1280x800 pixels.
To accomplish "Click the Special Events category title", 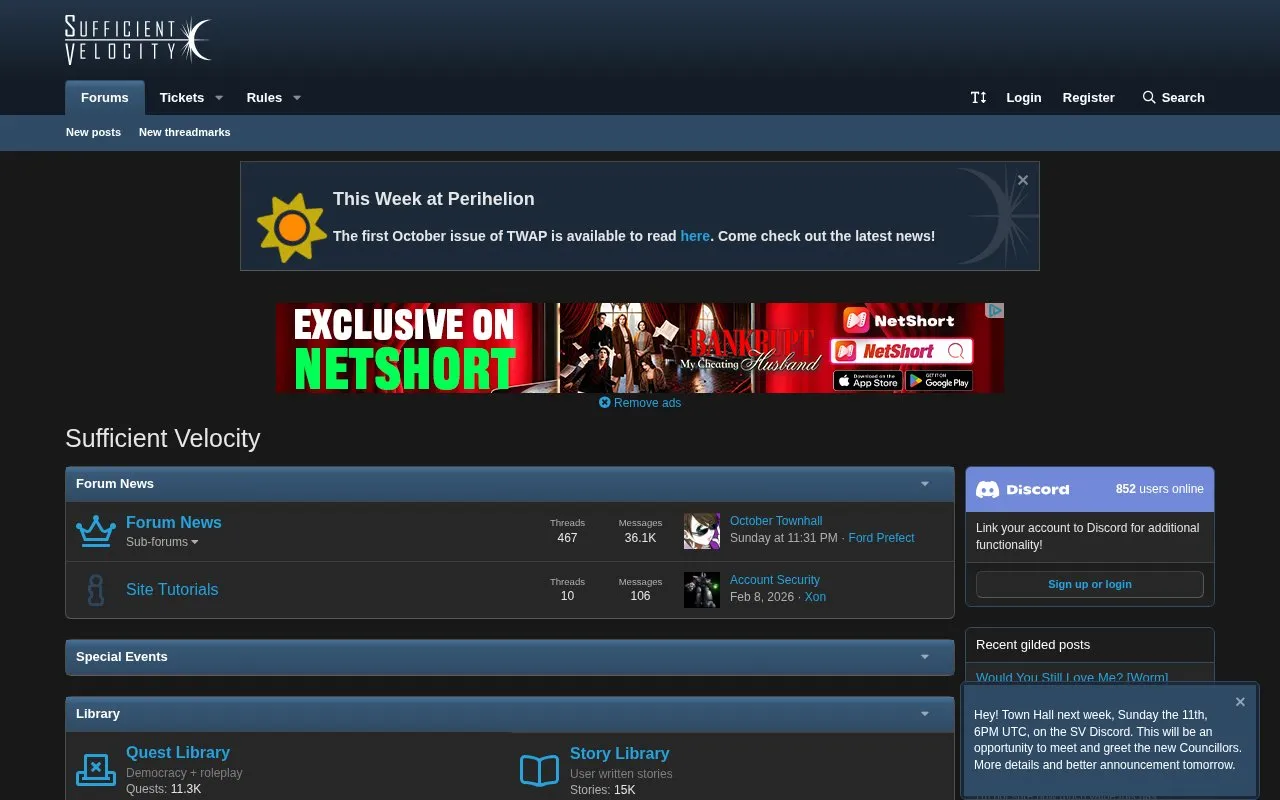I will (122, 657).
